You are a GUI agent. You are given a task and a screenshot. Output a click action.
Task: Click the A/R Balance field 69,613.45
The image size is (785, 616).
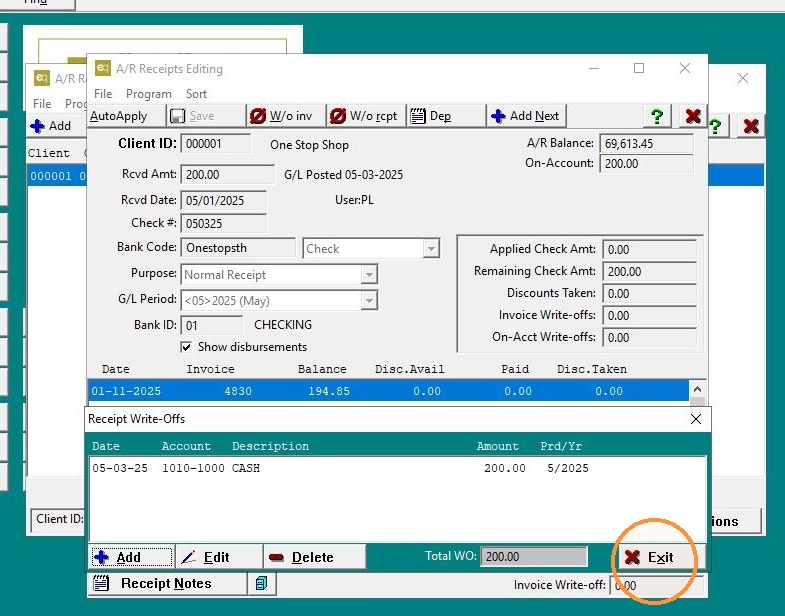point(646,144)
